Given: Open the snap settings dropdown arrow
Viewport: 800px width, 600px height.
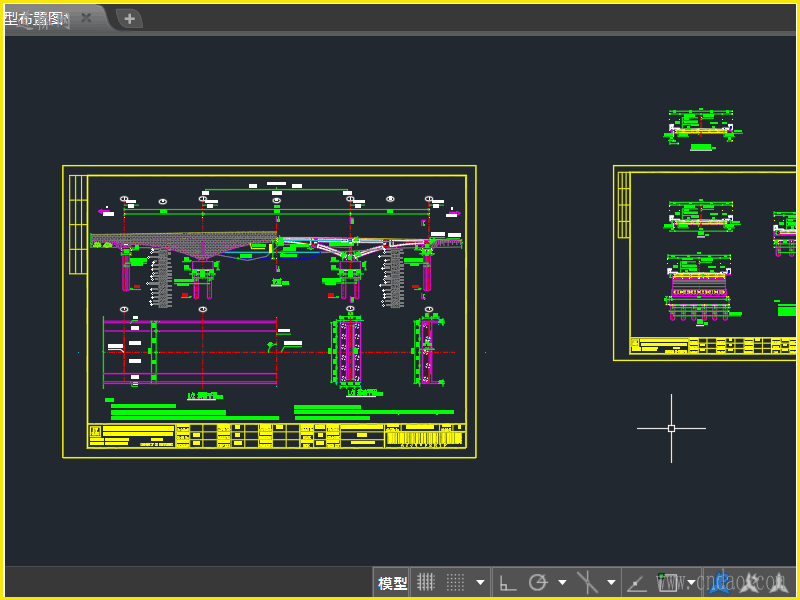Looking at the screenshot, I should pyautogui.click(x=481, y=582).
